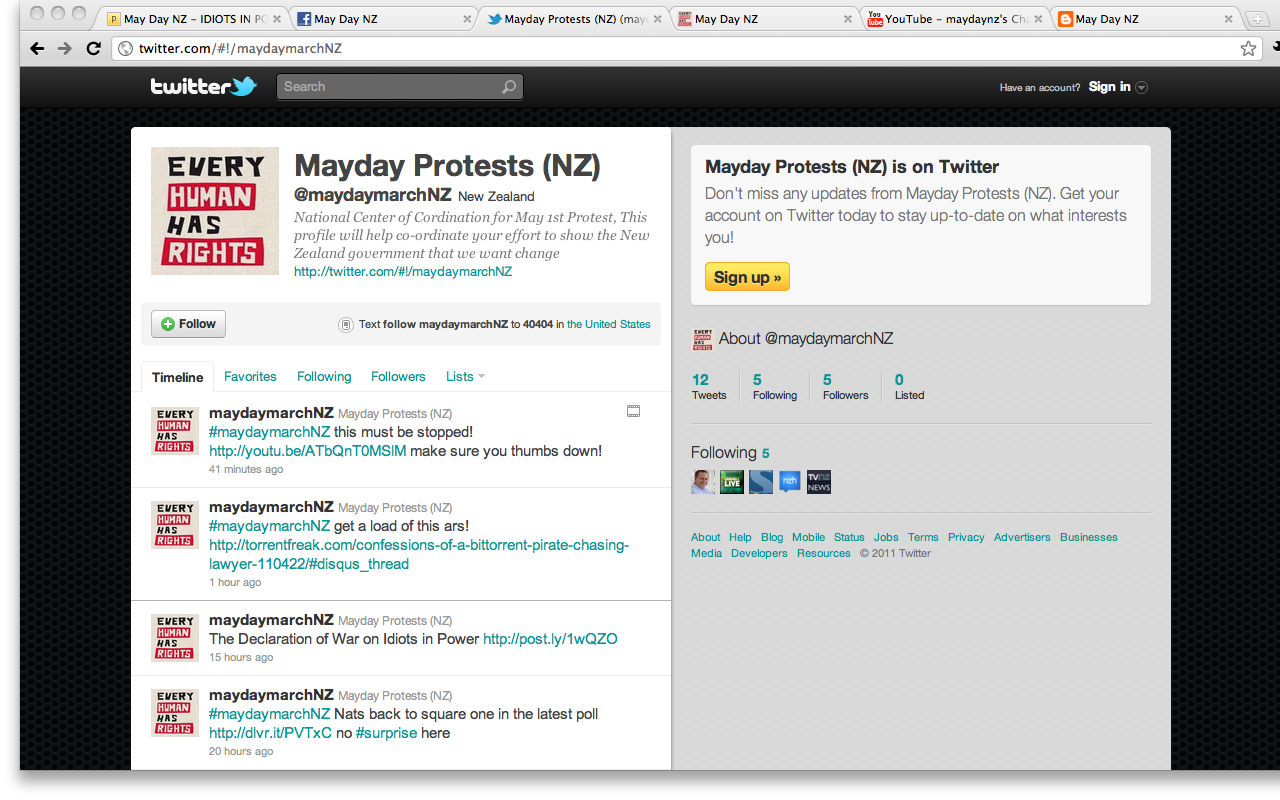The image size is (1280, 800).
Task: Open the third followed account avatar
Action: tap(761, 482)
